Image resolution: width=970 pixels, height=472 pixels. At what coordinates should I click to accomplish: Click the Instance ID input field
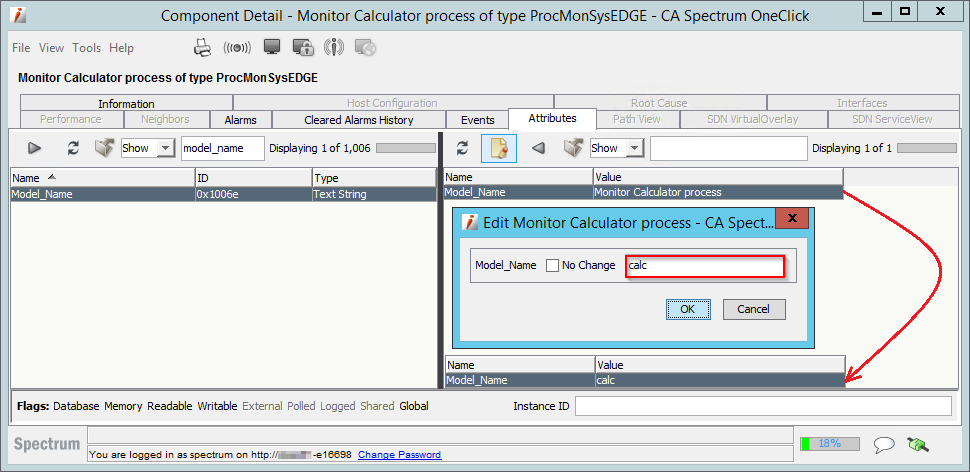[x=763, y=406]
